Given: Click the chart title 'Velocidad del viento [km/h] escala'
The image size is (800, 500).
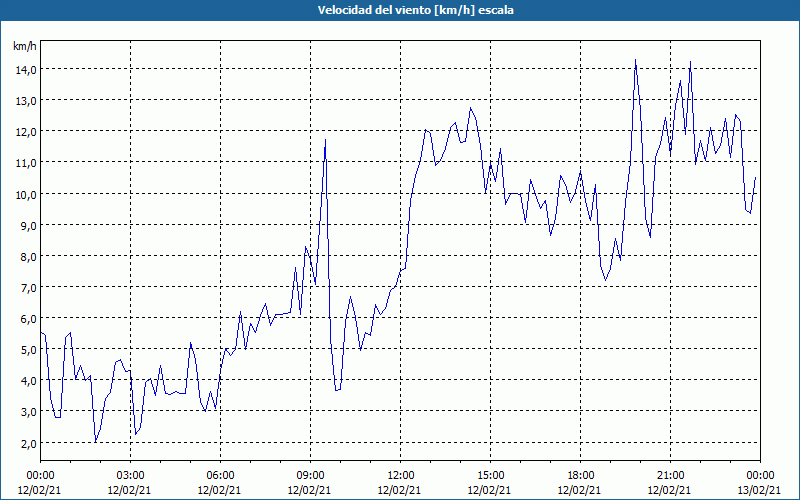Looking at the screenshot, I should (415, 10).
